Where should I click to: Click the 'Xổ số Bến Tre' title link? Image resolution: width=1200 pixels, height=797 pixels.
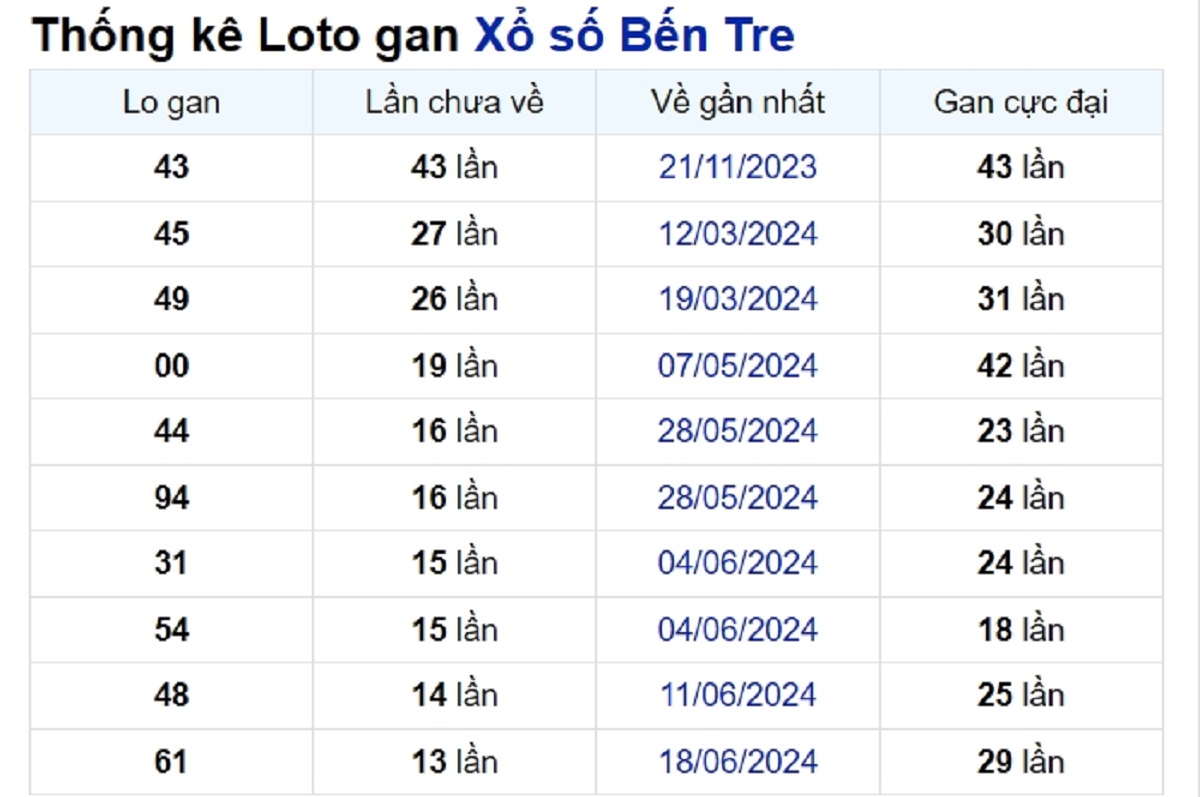point(634,36)
